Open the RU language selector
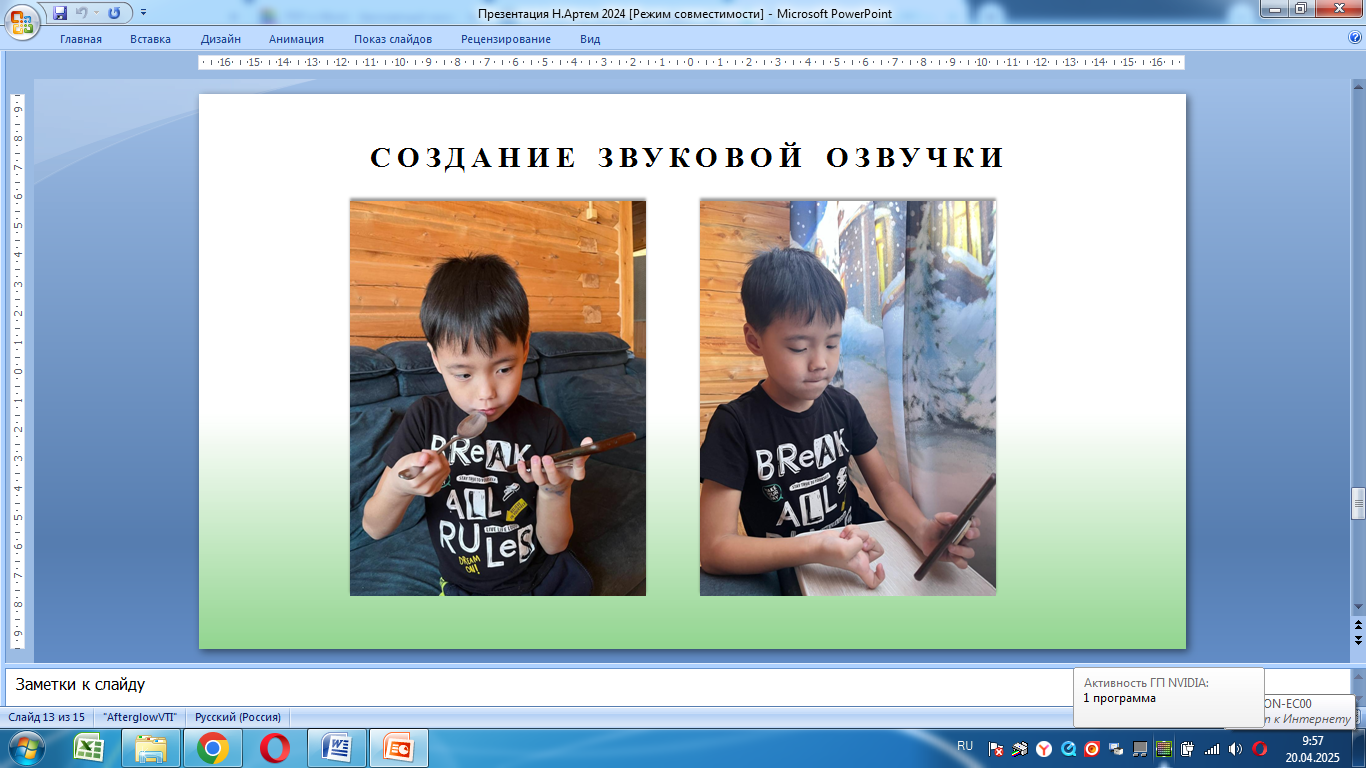 point(965,746)
